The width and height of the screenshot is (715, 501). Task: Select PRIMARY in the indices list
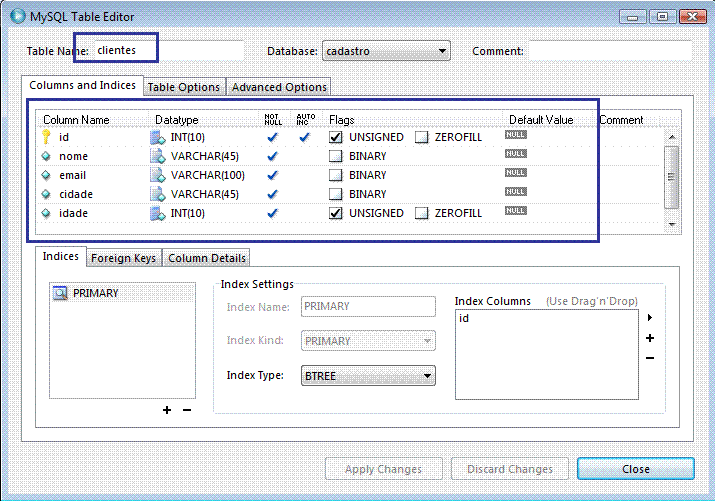(x=95, y=293)
